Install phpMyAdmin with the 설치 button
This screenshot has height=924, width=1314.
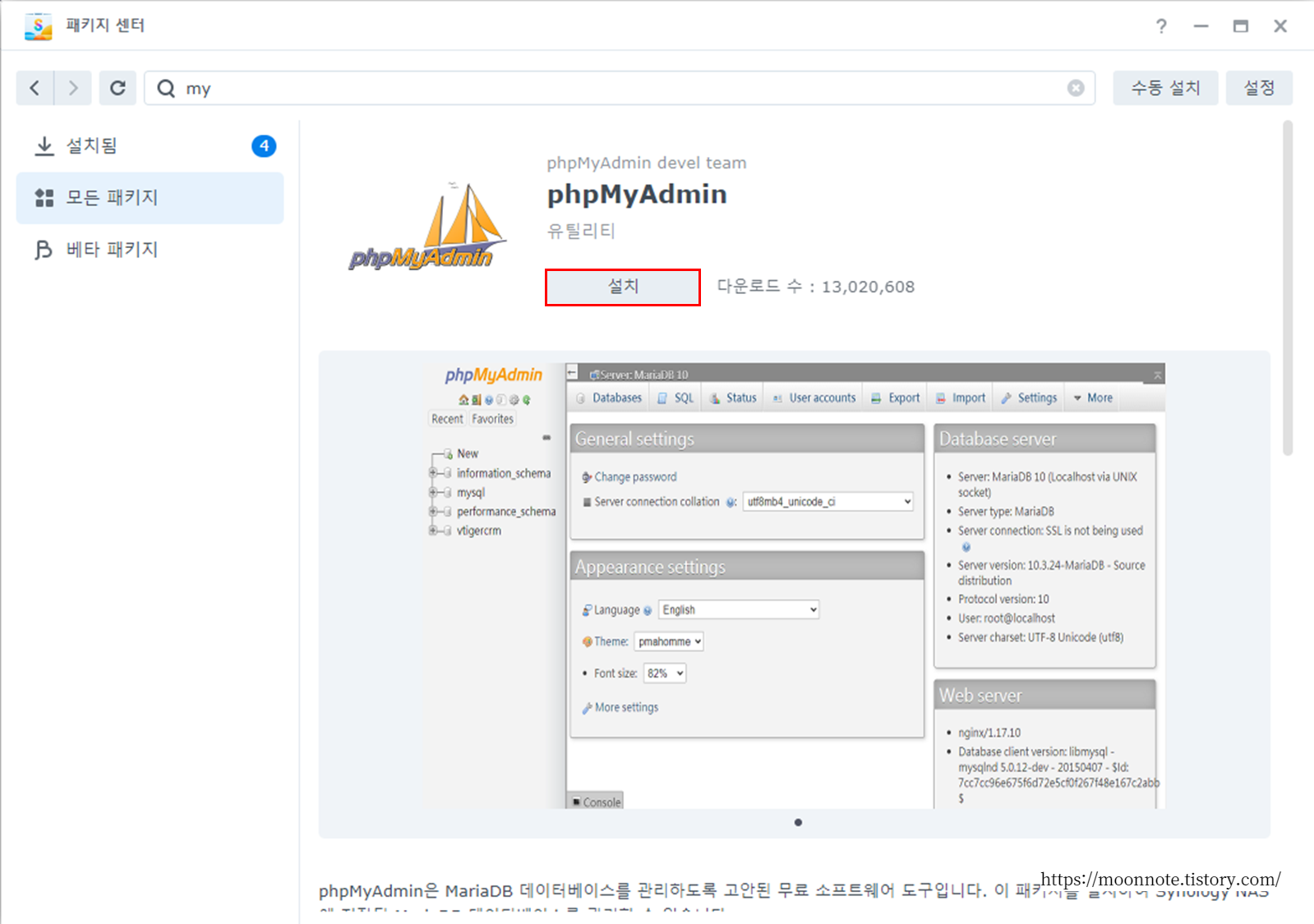point(623,287)
